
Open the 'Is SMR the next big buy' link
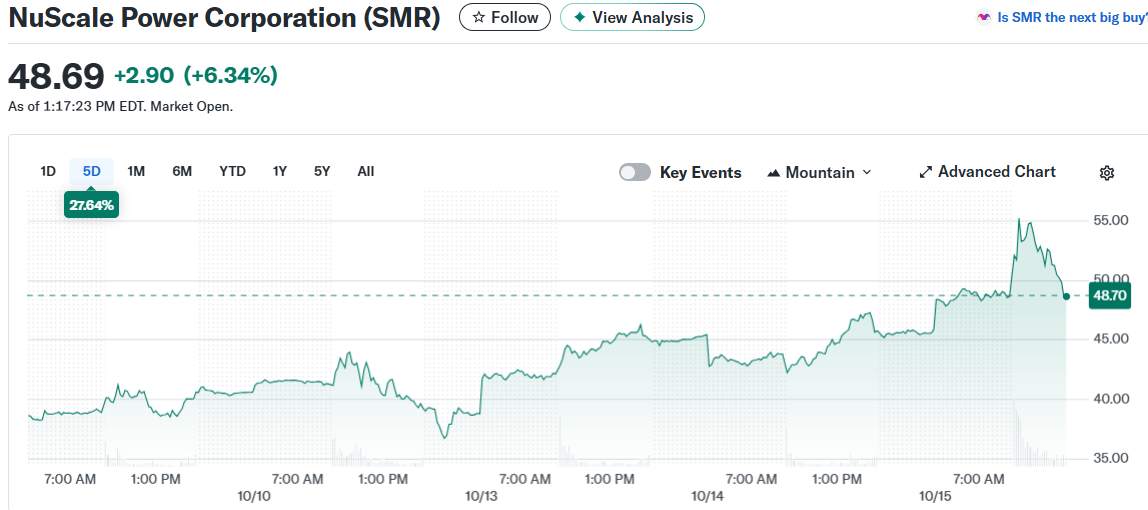1072,18
